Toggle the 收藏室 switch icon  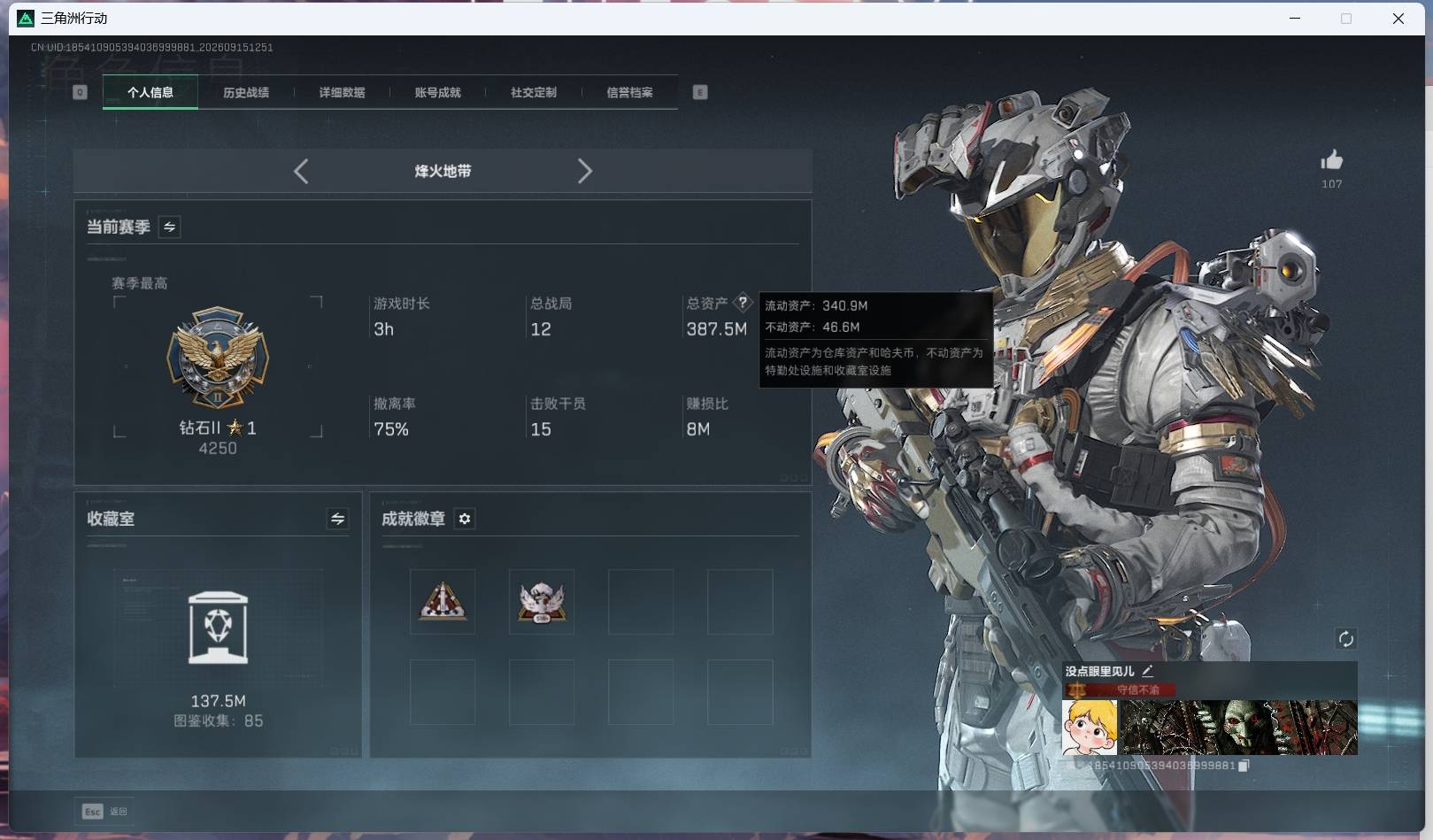click(337, 519)
